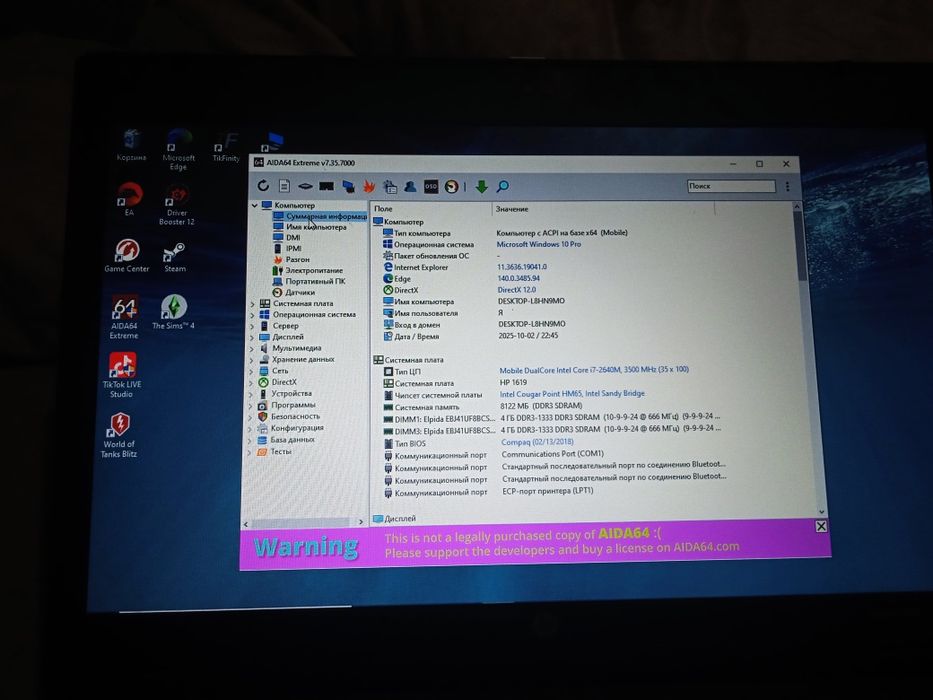Image resolution: width=933 pixels, height=700 pixels.
Task: Open the Compaq (02/13/2018) BIOS link
Action: tap(537, 442)
